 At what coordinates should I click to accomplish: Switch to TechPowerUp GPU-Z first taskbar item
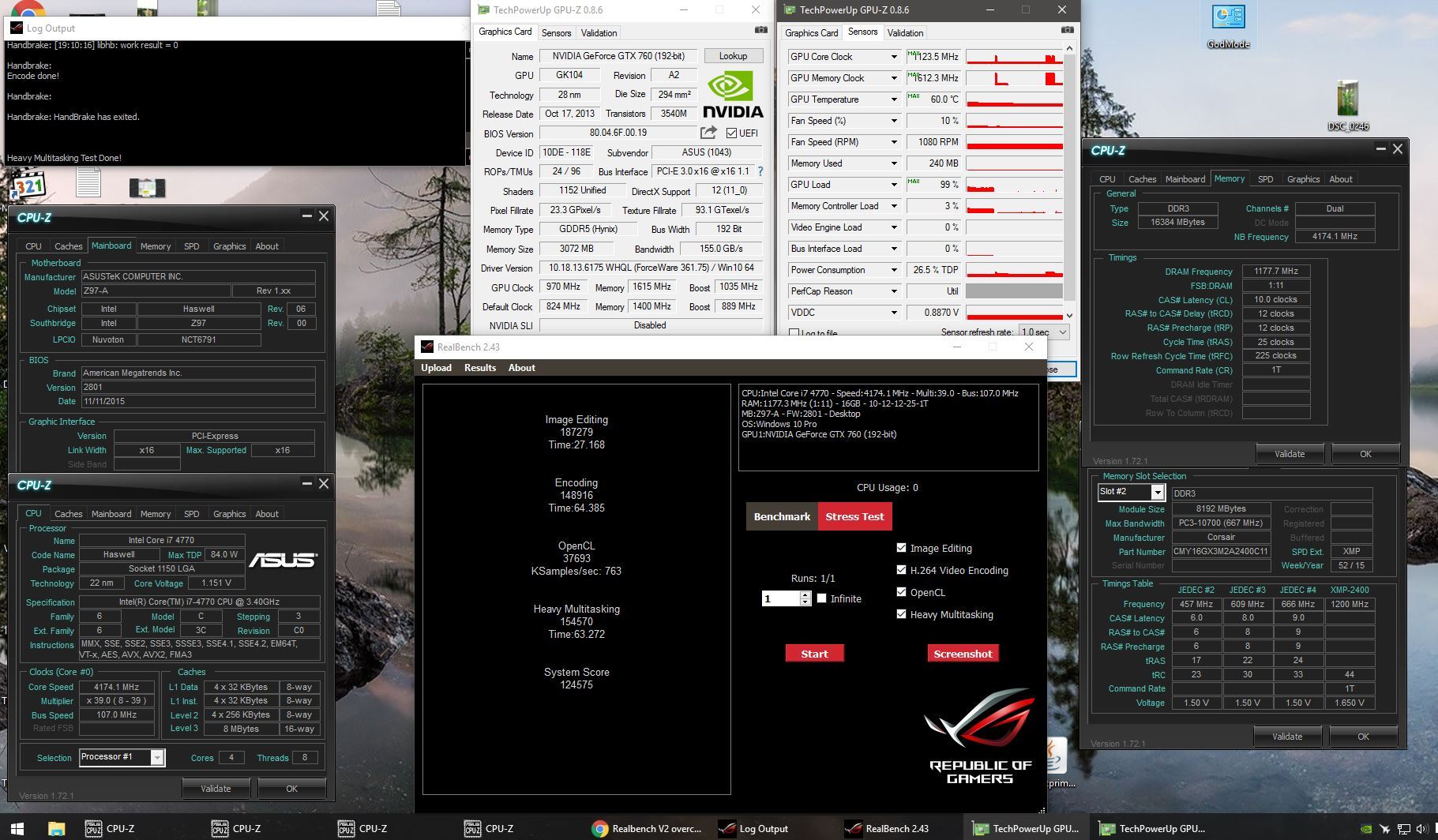[x=1027, y=828]
